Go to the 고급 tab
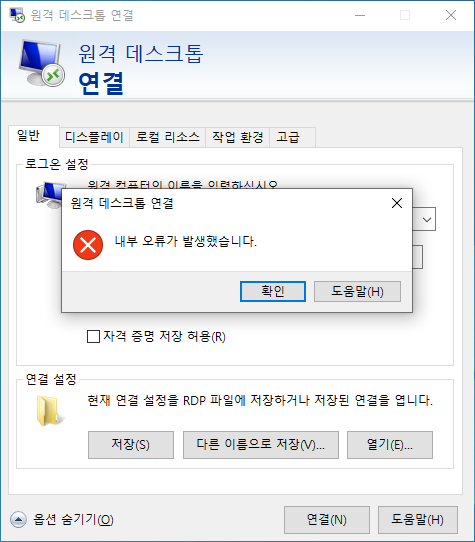This screenshot has height=542, width=475. coord(288,137)
